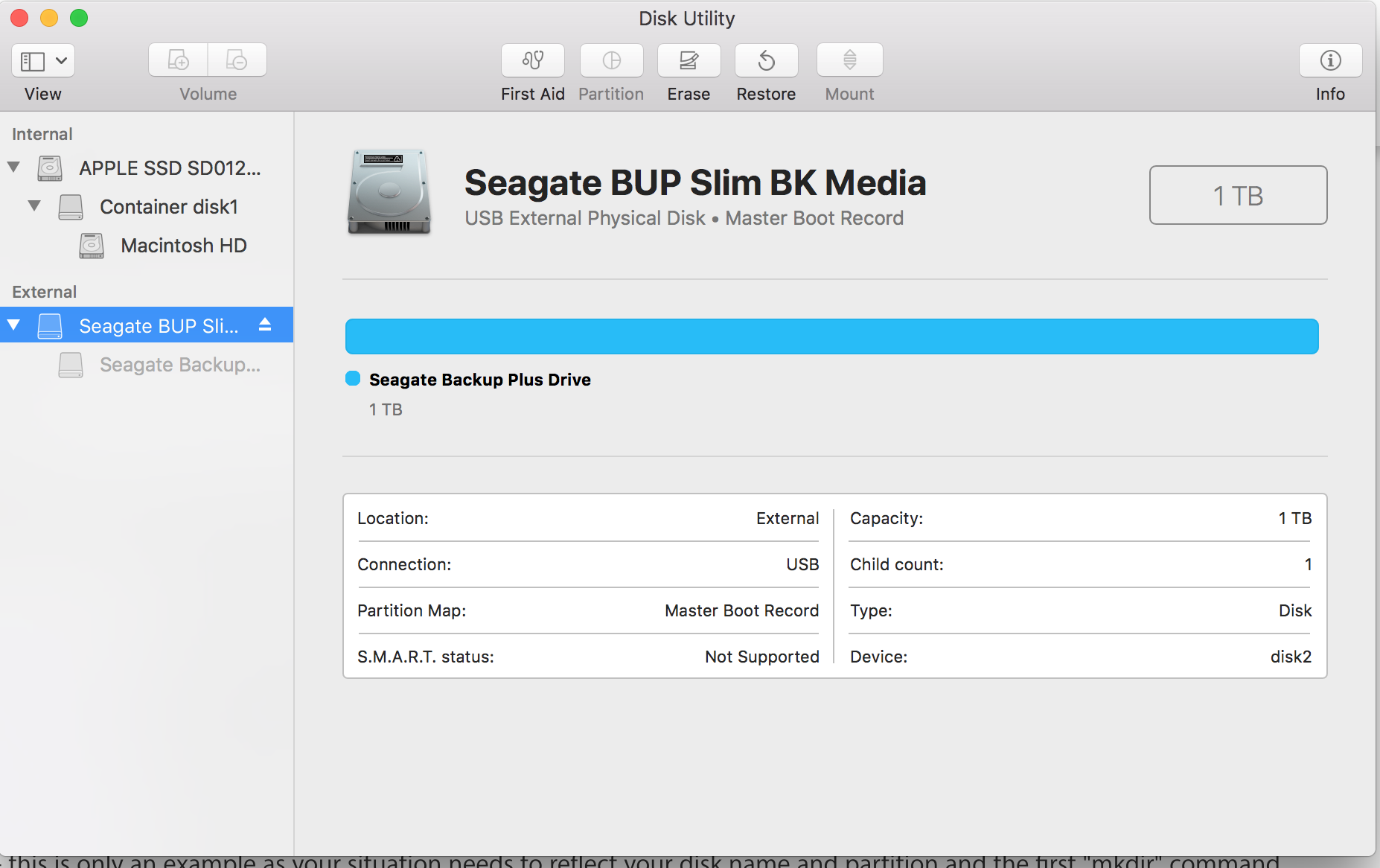Click the blue partition usage bar
The width and height of the screenshot is (1380, 868).
(x=832, y=336)
